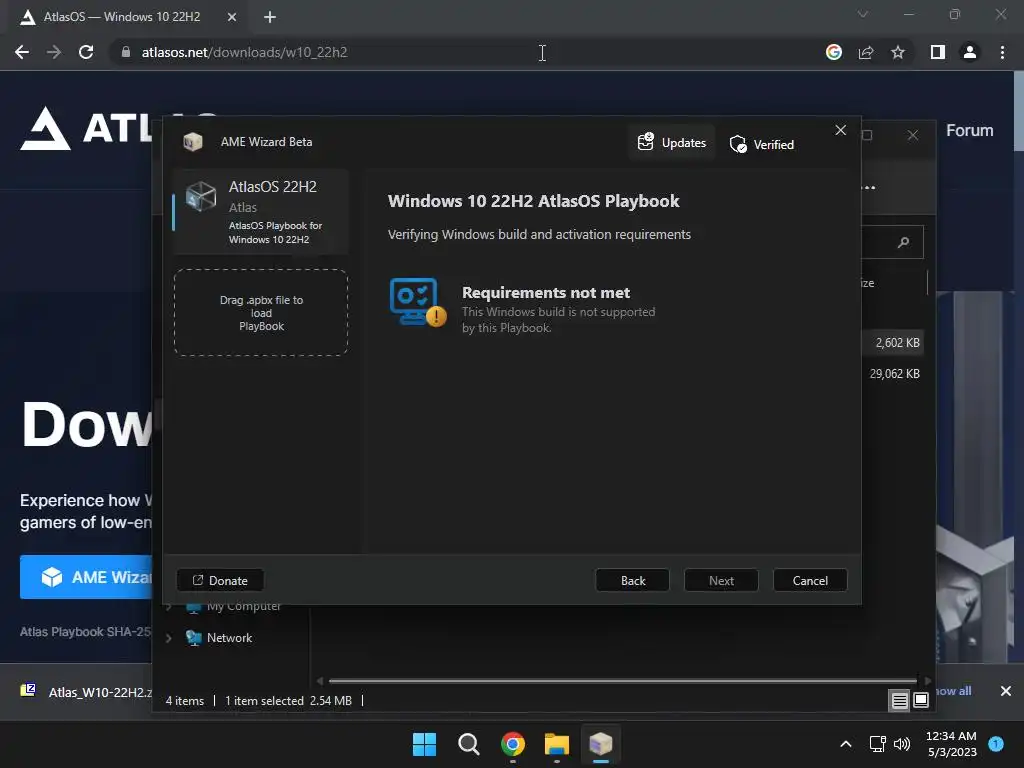Share this page icon
Viewport: 1024px width, 768px height.
tap(866, 52)
